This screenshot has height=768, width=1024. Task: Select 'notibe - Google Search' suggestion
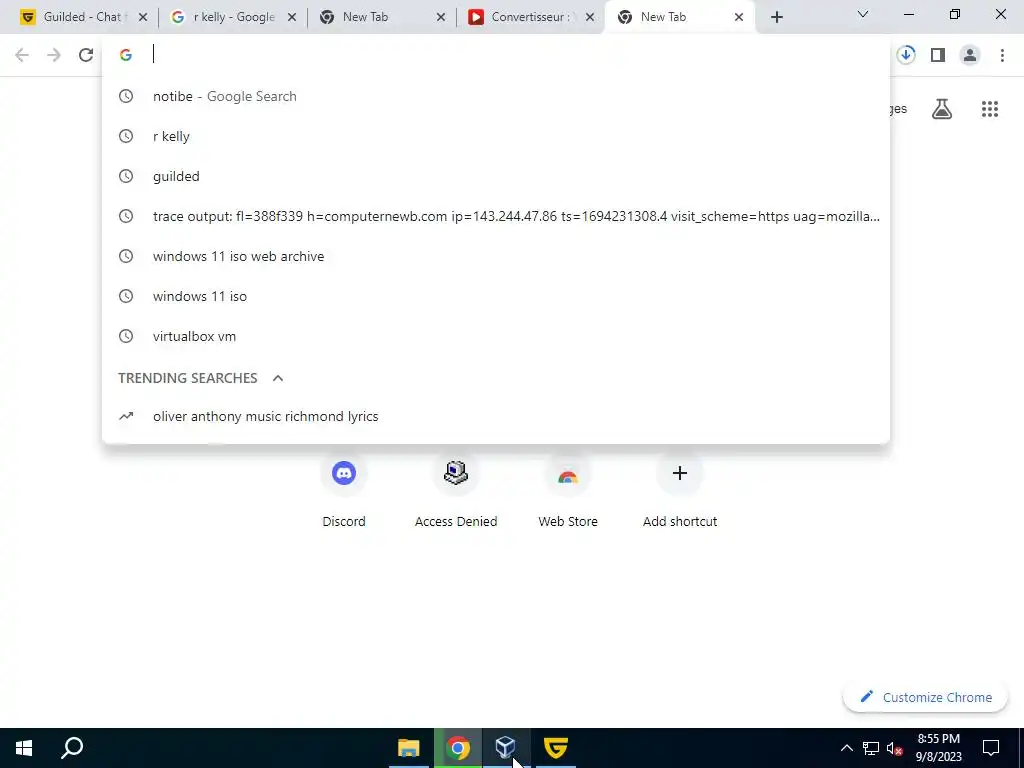coord(496,96)
